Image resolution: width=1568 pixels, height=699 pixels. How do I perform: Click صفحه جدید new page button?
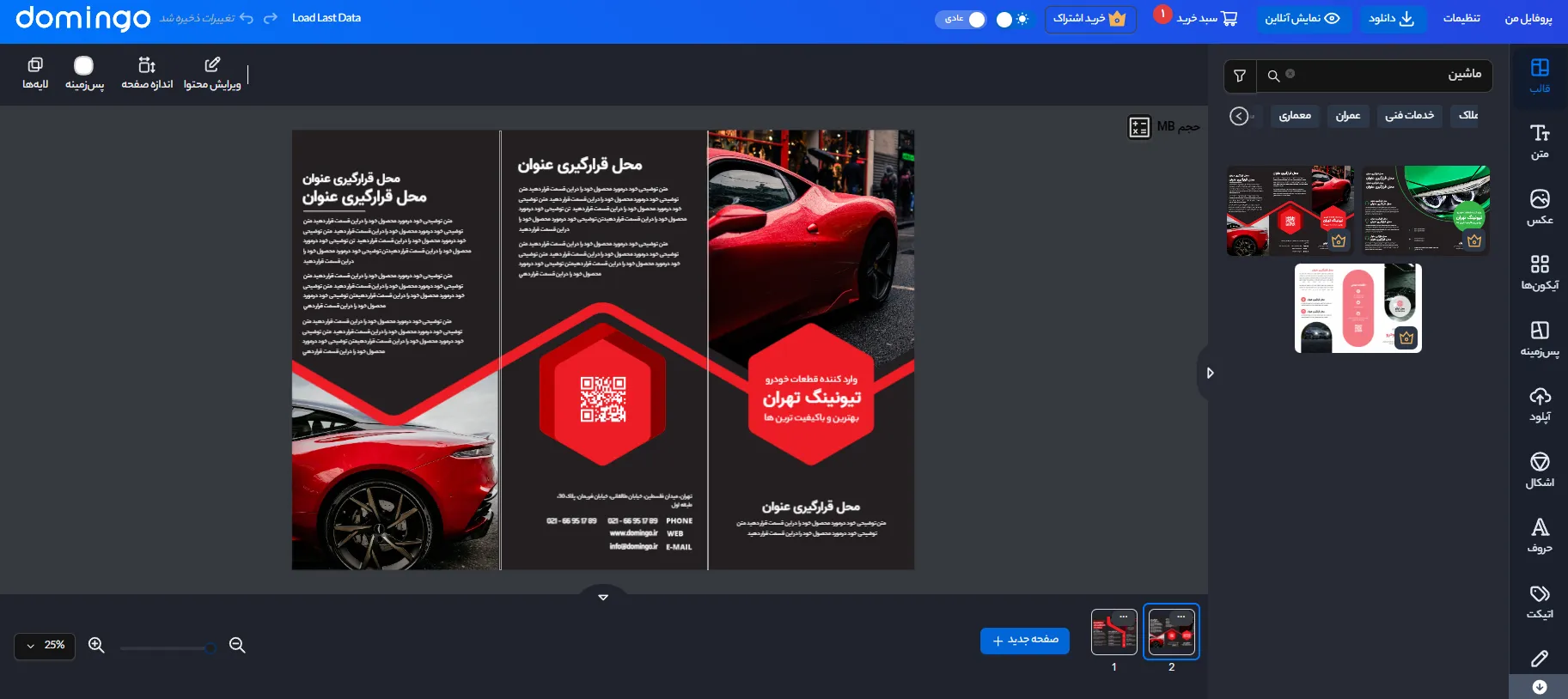point(1025,641)
